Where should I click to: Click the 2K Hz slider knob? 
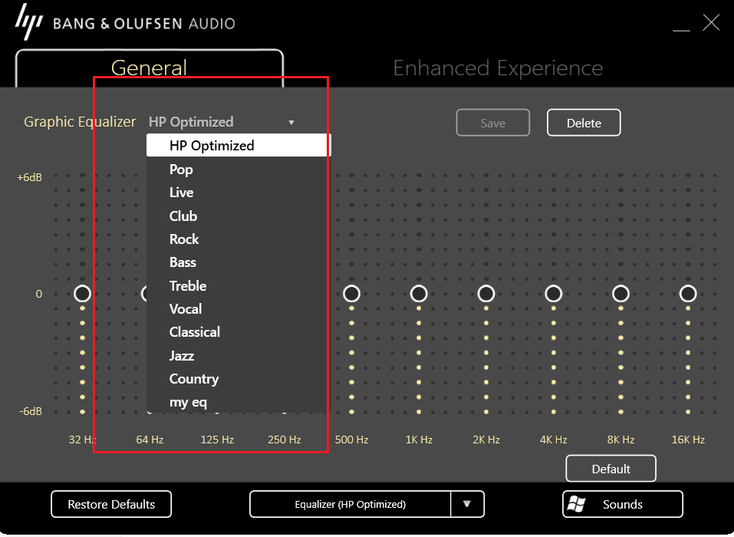click(486, 294)
